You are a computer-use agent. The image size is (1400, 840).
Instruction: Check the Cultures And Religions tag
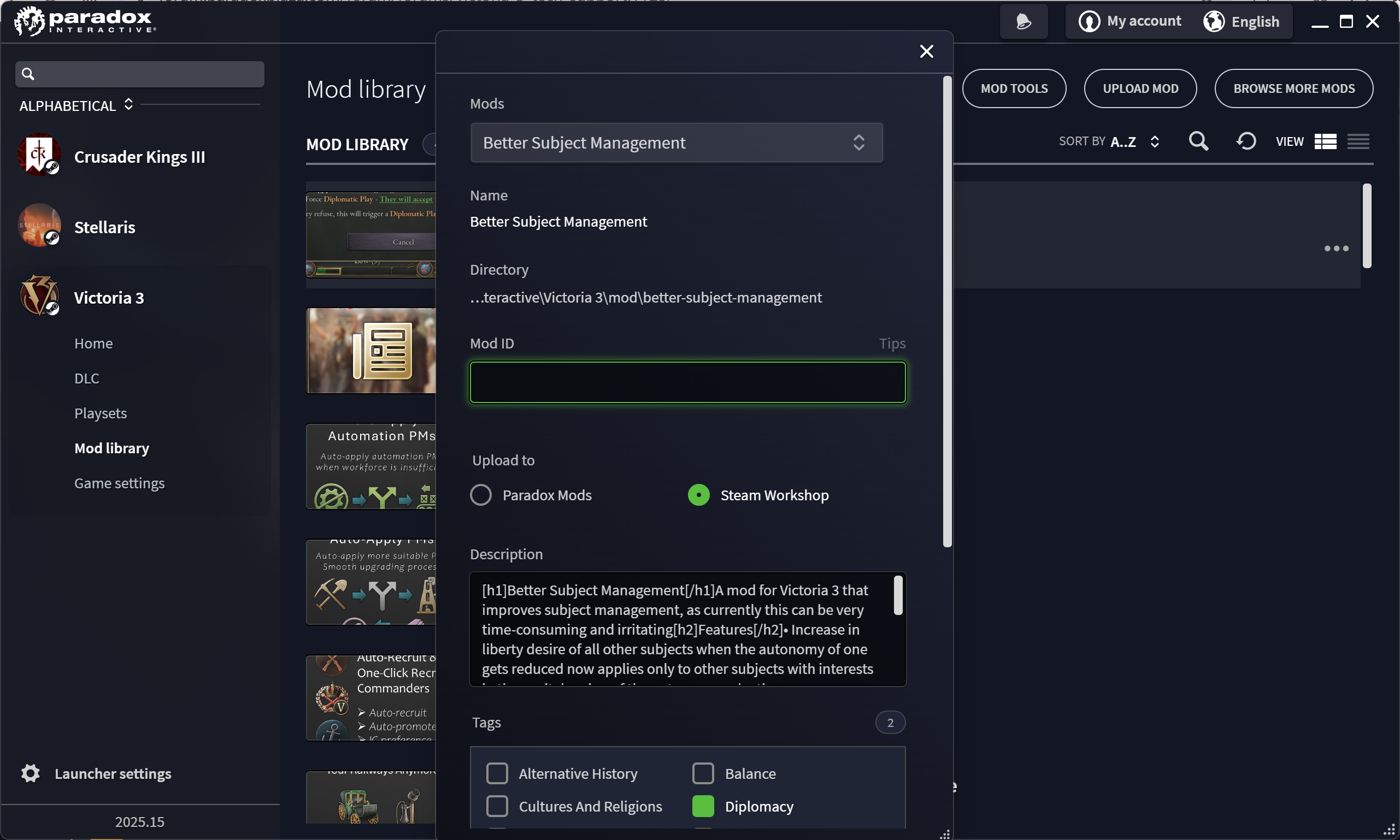pyautogui.click(x=497, y=807)
